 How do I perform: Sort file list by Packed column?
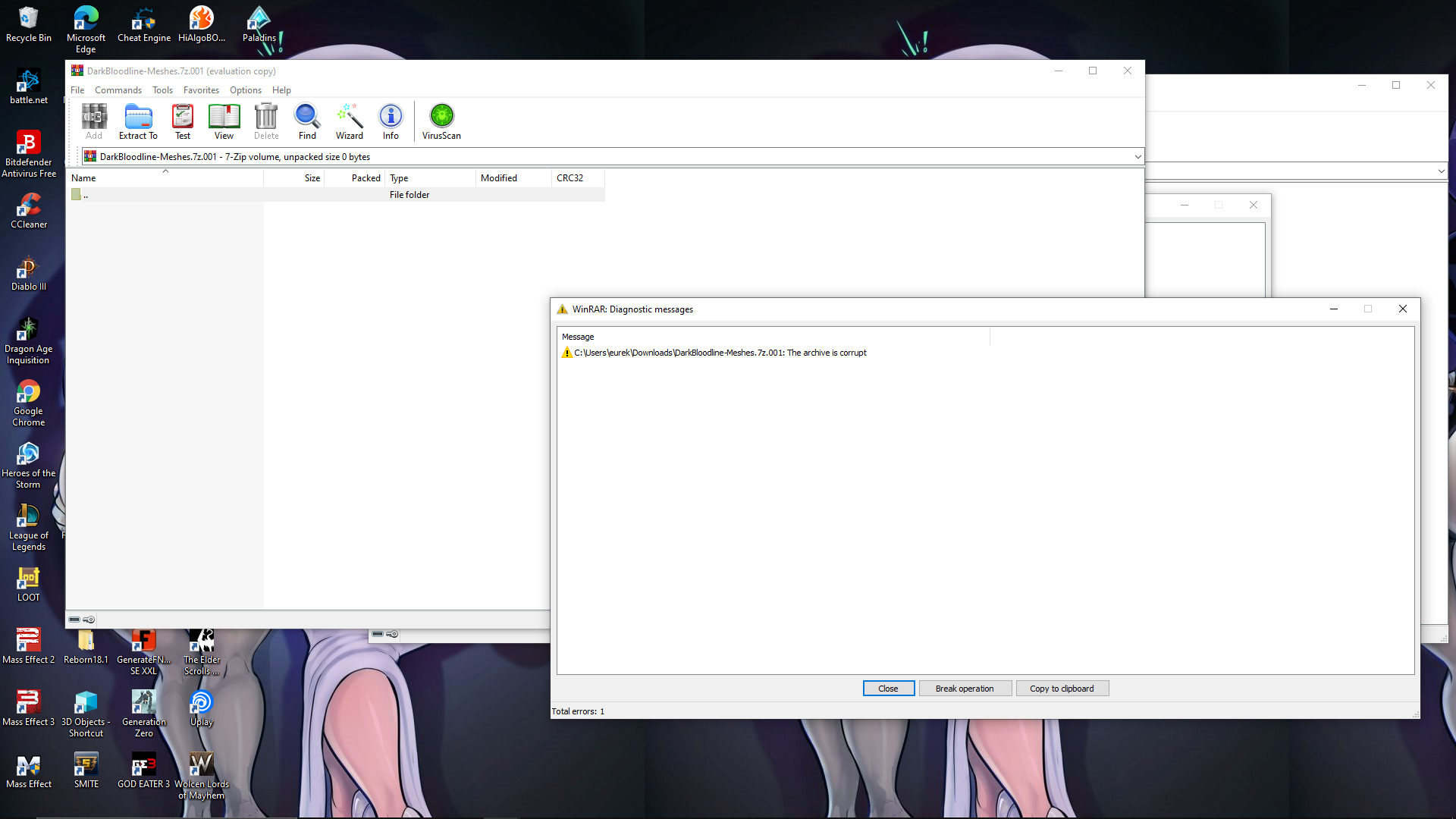(x=355, y=178)
